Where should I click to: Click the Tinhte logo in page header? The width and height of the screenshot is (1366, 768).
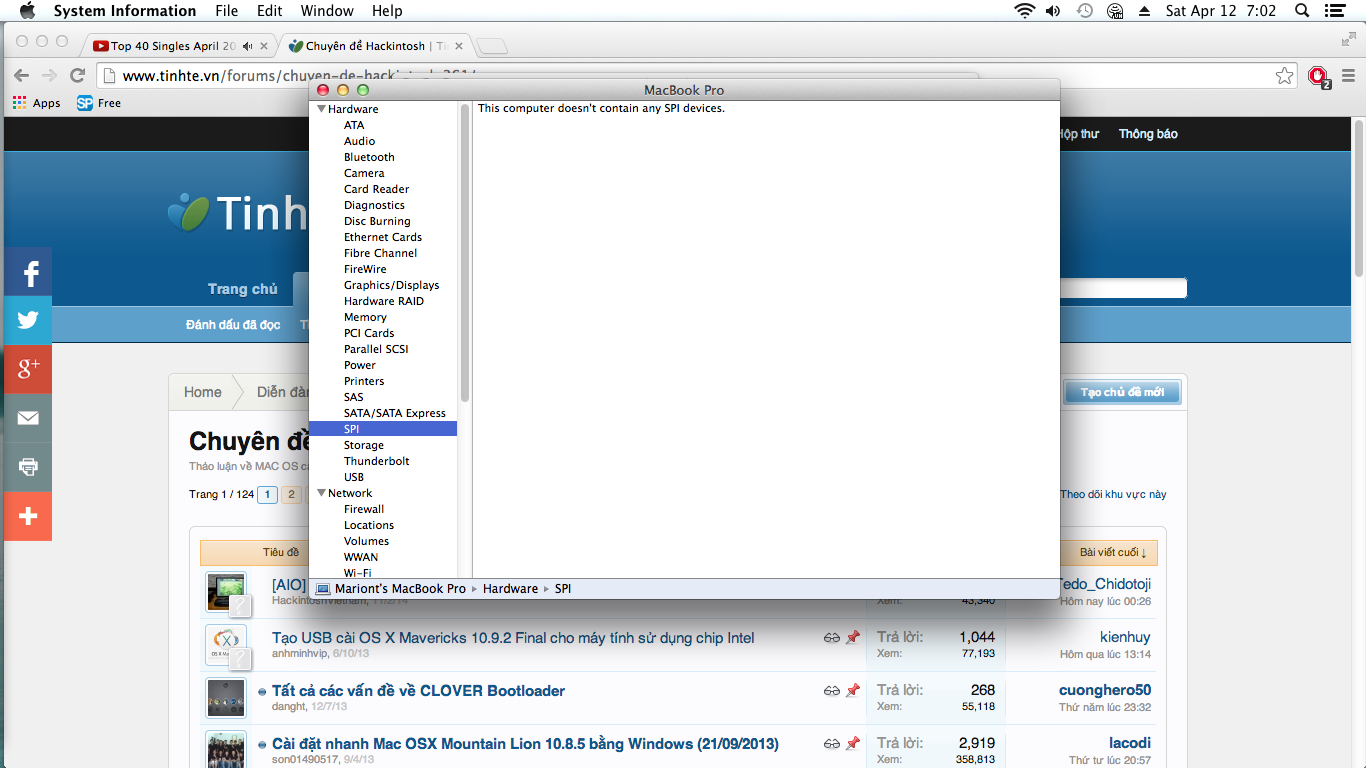[x=238, y=212]
